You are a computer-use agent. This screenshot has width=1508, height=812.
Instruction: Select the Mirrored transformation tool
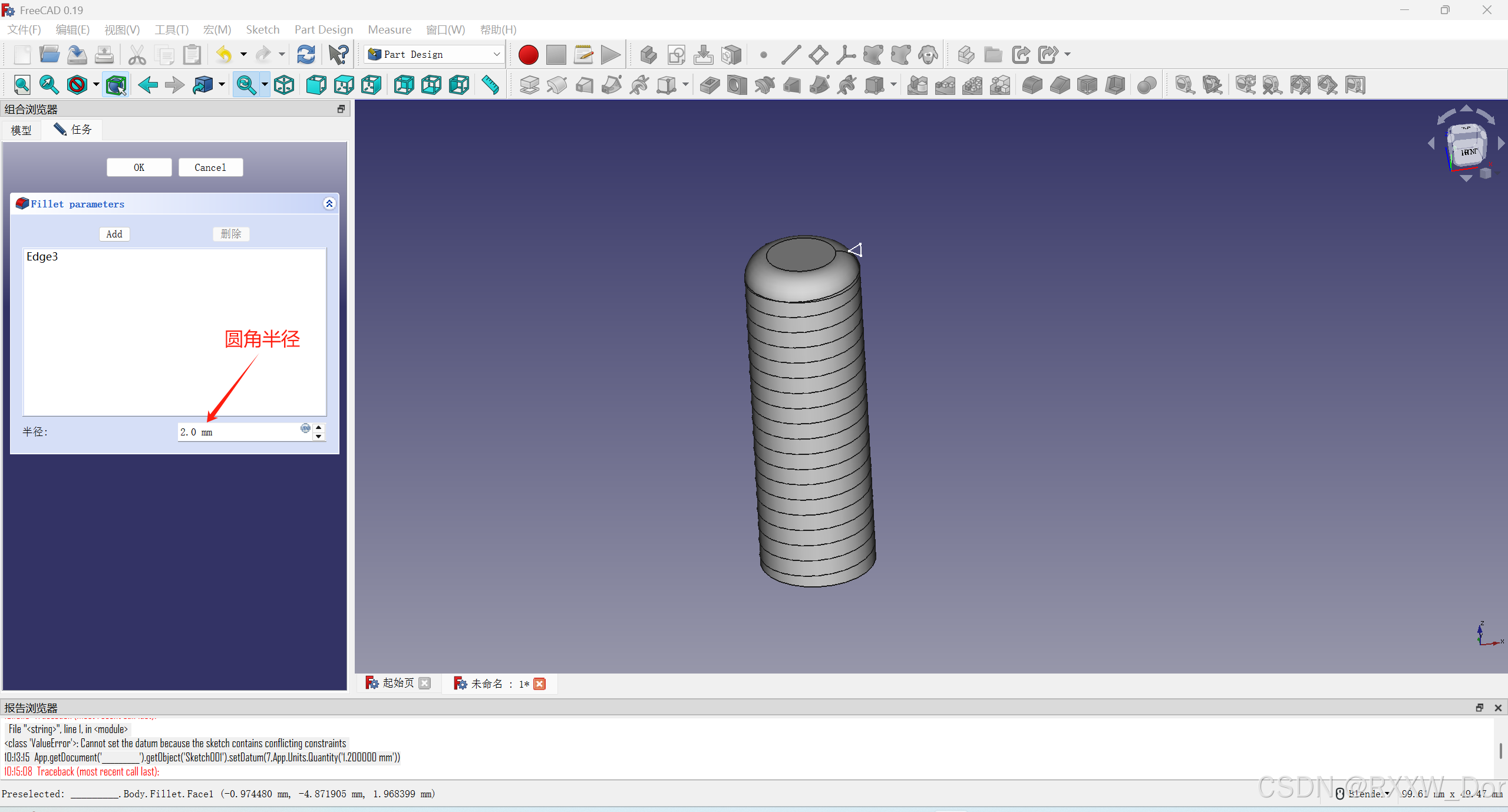tap(916, 85)
